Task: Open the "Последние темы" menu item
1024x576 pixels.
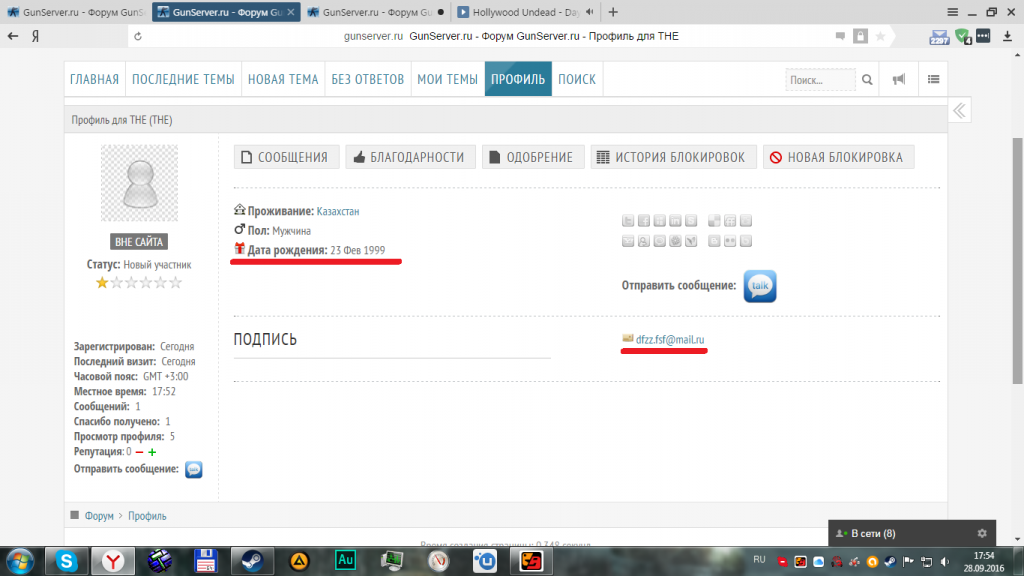Action: pos(183,80)
